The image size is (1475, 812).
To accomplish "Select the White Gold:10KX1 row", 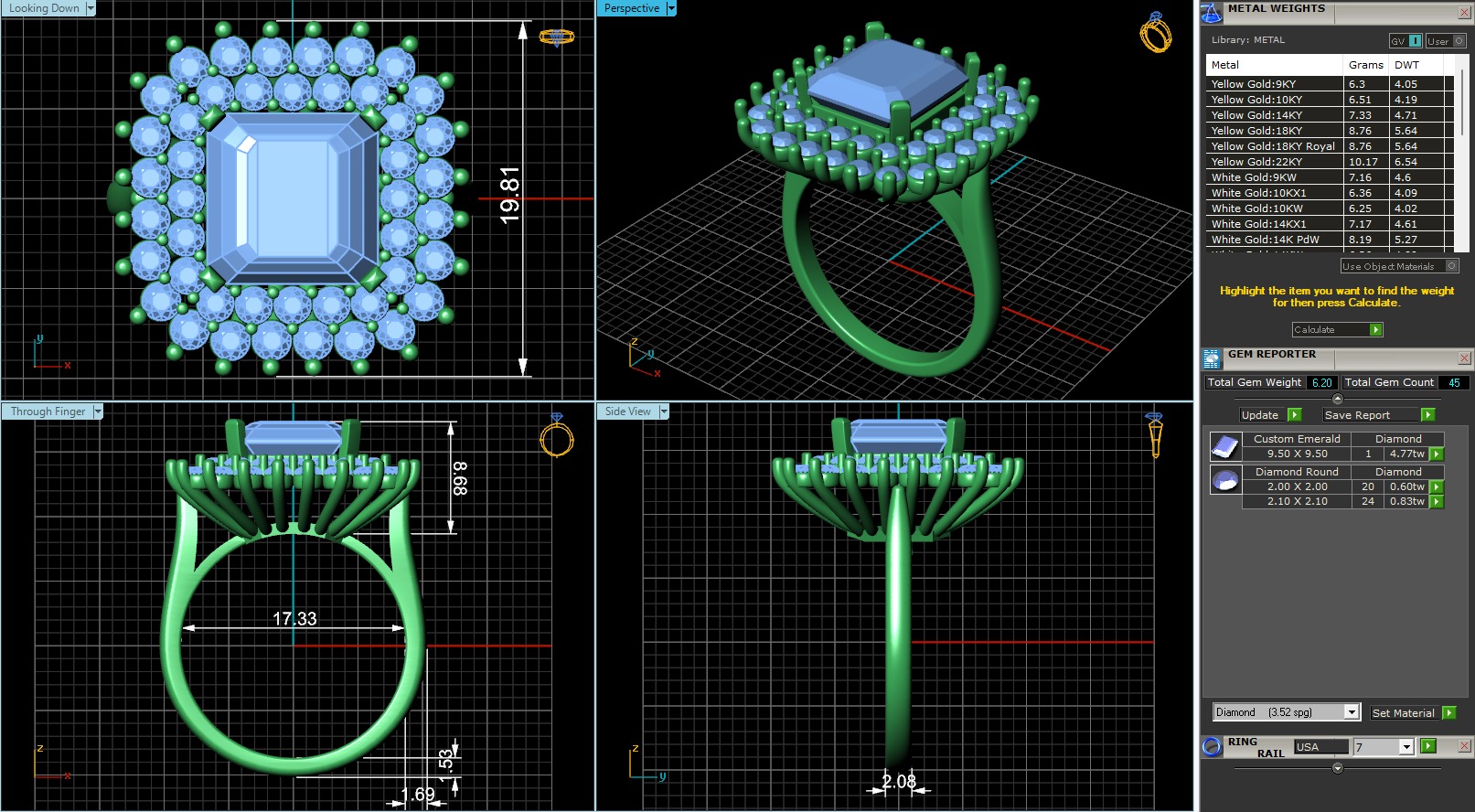I will point(1331,193).
